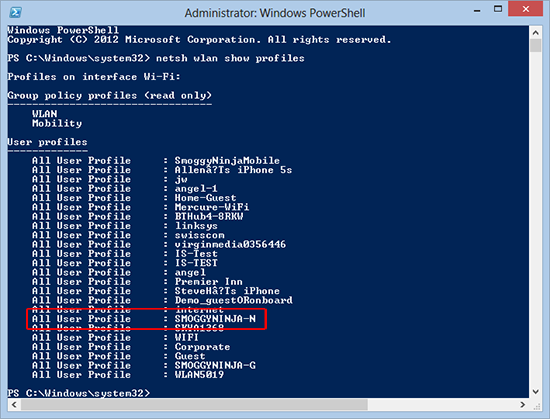Click the 'Mobility' group policy profile
The width and height of the screenshot is (550, 419).
click(x=57, y=123)
